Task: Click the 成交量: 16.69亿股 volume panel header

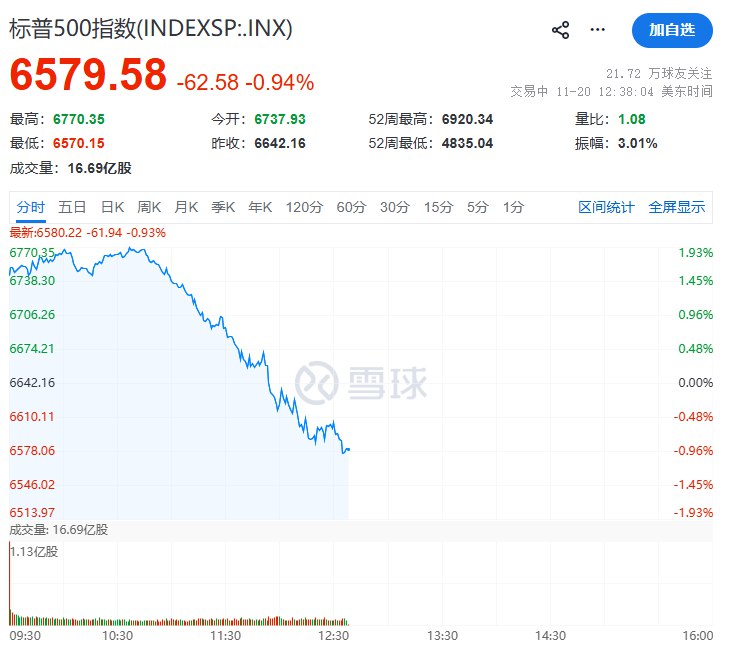Action: point(59,530)
